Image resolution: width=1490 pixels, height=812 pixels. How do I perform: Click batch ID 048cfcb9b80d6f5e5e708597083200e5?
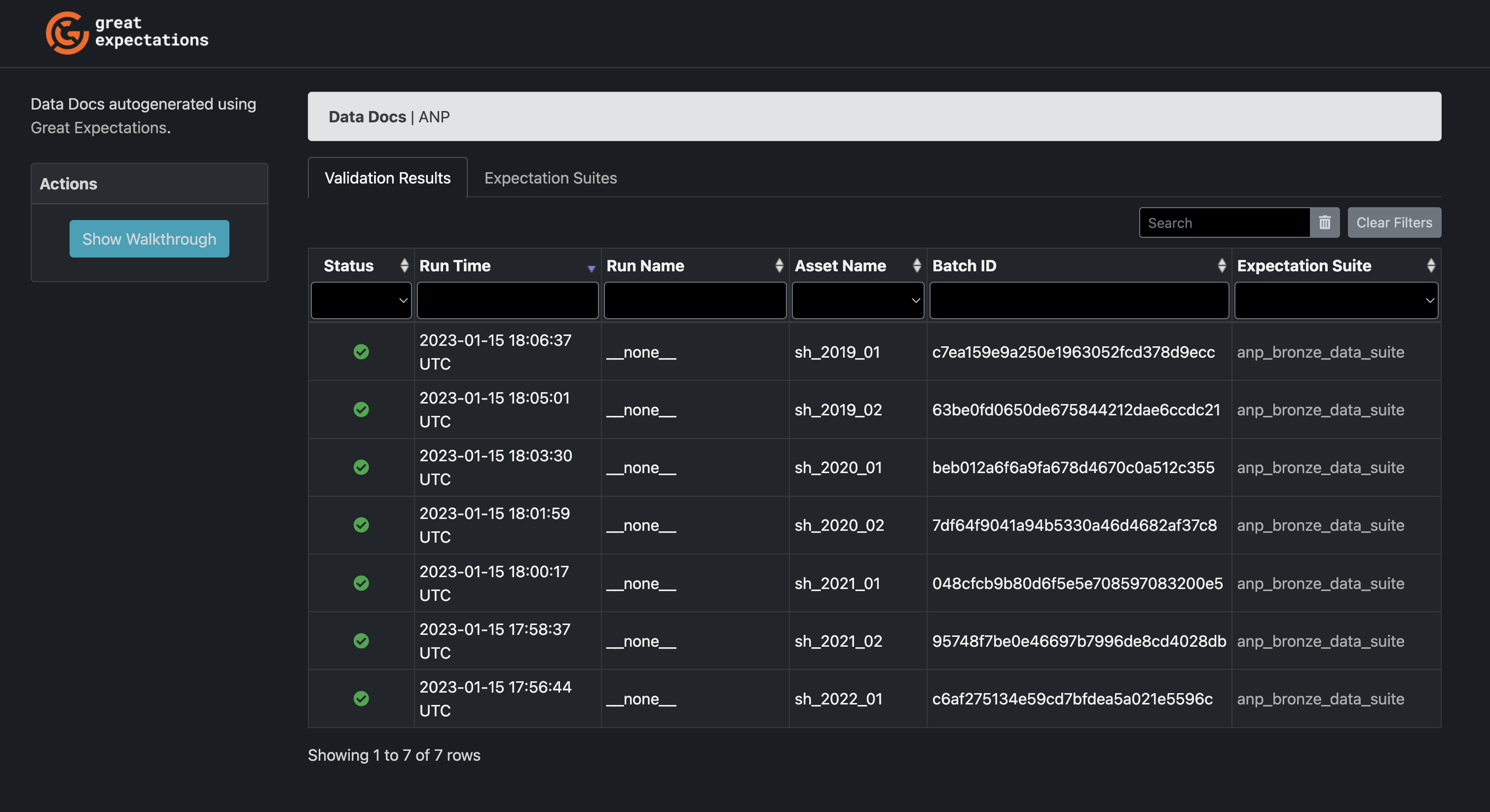[x=1078, y=584]
